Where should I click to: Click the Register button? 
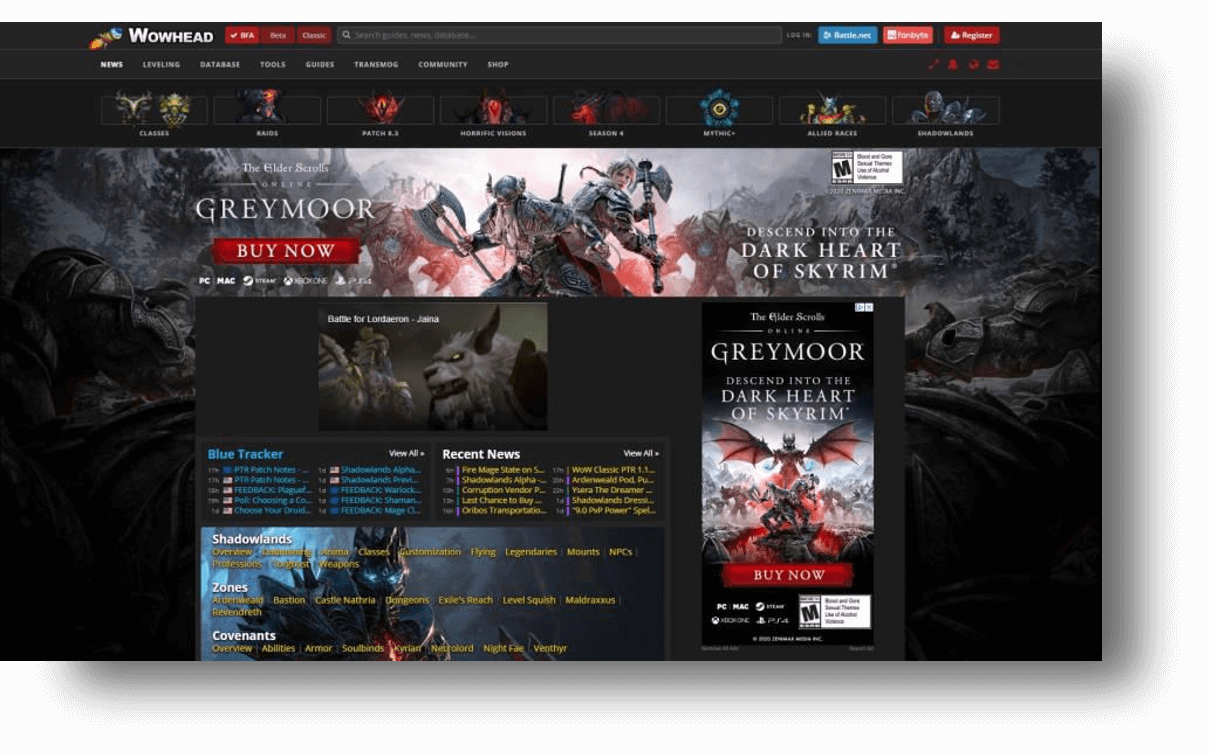coord(972,35)
